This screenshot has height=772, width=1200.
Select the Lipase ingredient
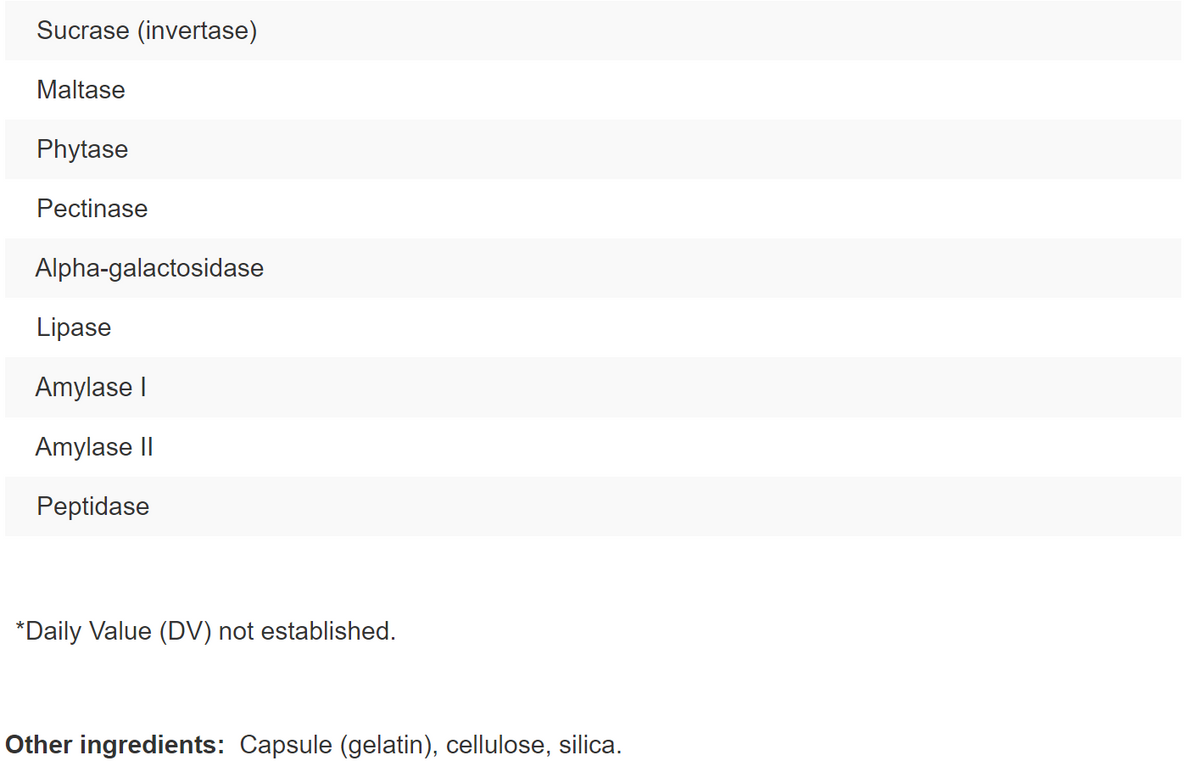tap(74, 328)
